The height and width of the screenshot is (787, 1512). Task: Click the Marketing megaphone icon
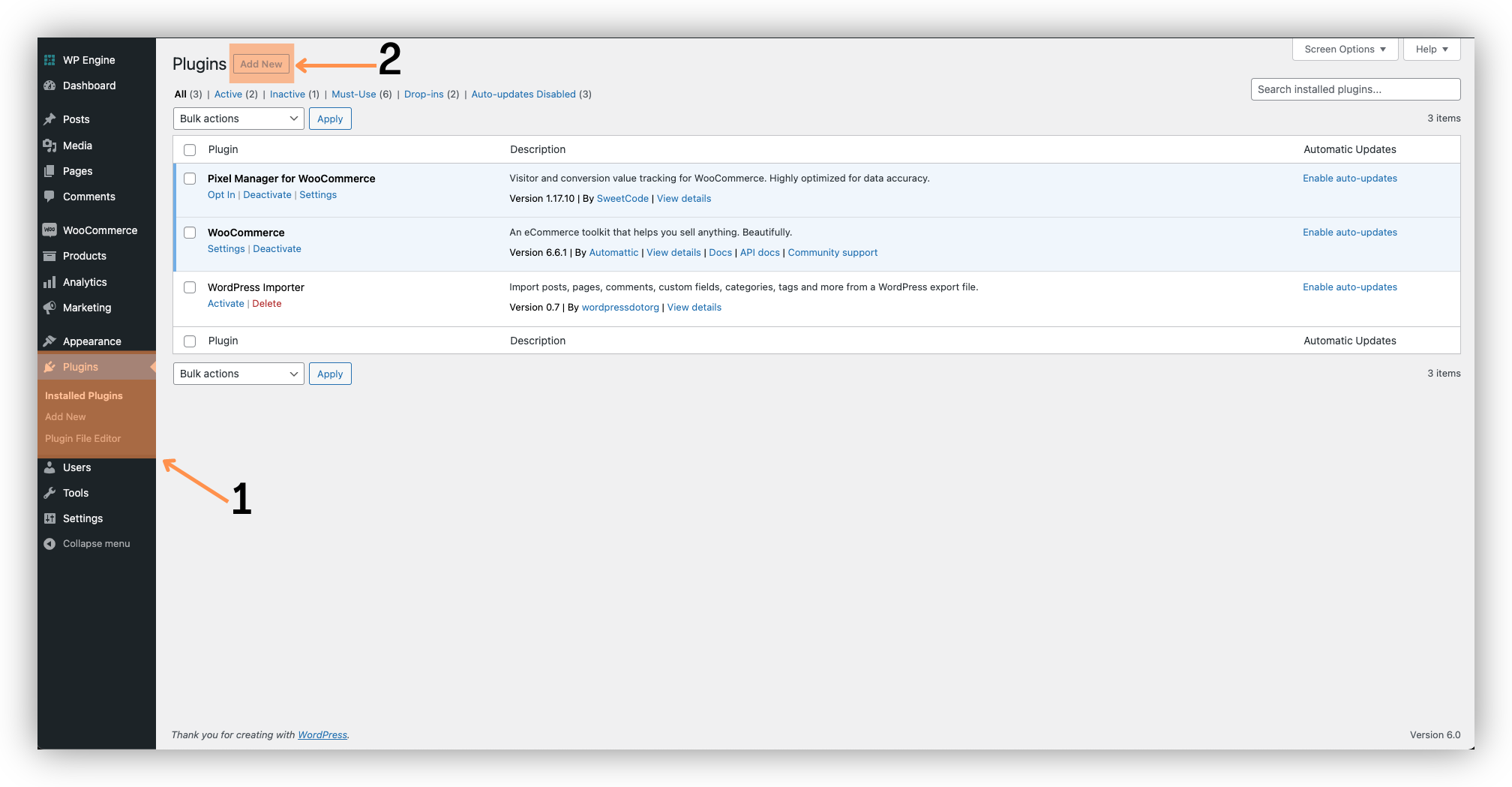click(49, 308)
